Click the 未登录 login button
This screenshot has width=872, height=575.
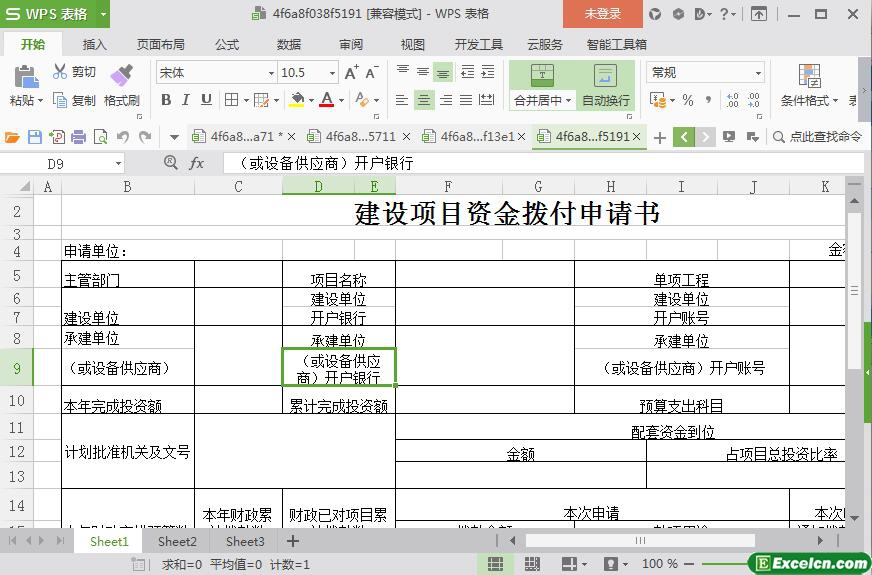(x=603, y=14)
